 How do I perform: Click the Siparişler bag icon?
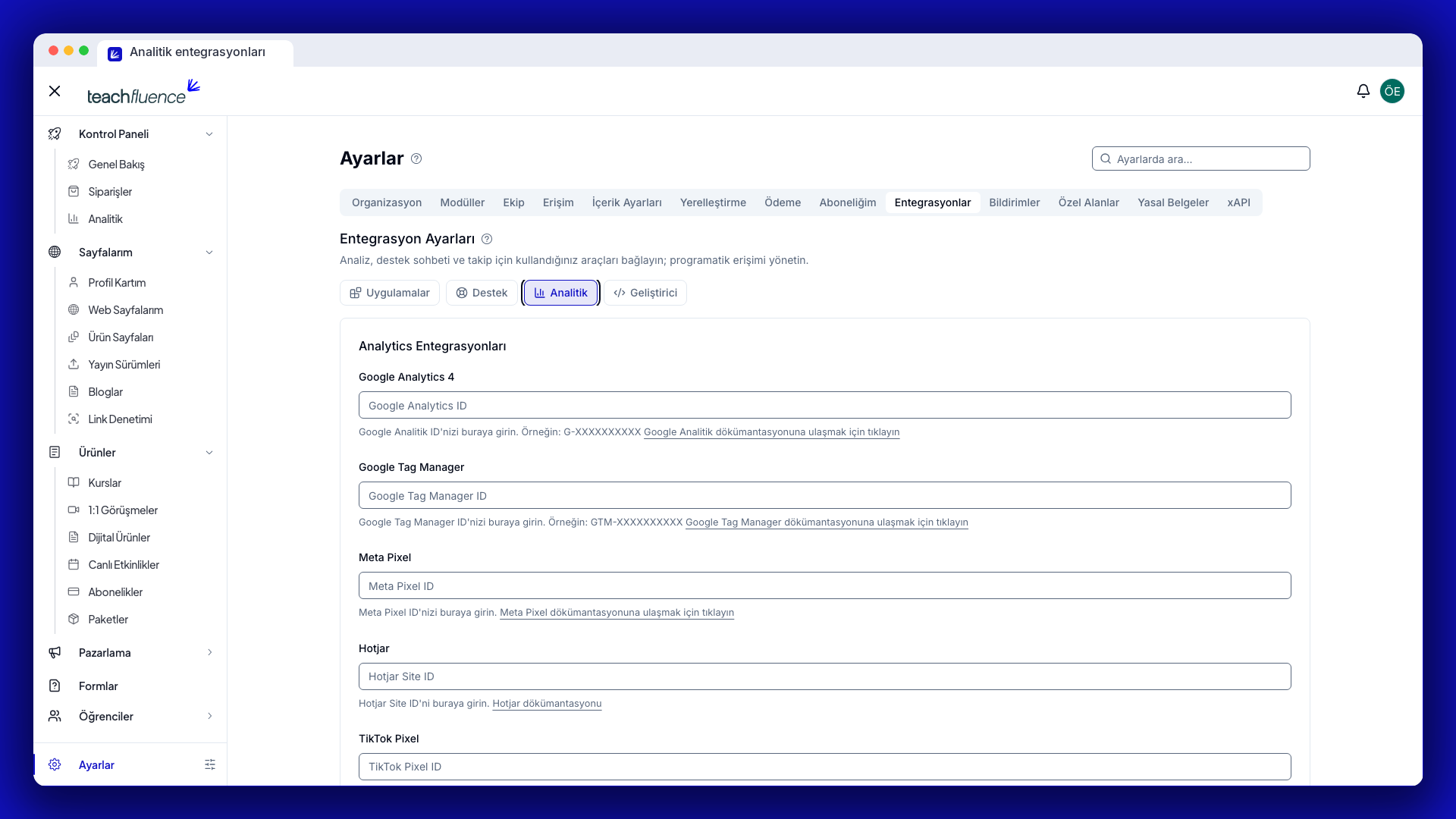(x=74, y=192)
